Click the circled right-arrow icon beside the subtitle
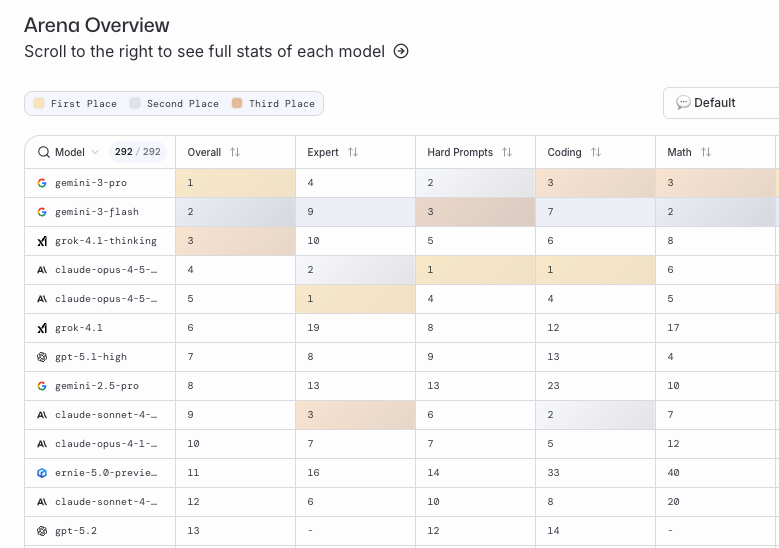The image size is (779, 548). [401, 51]
